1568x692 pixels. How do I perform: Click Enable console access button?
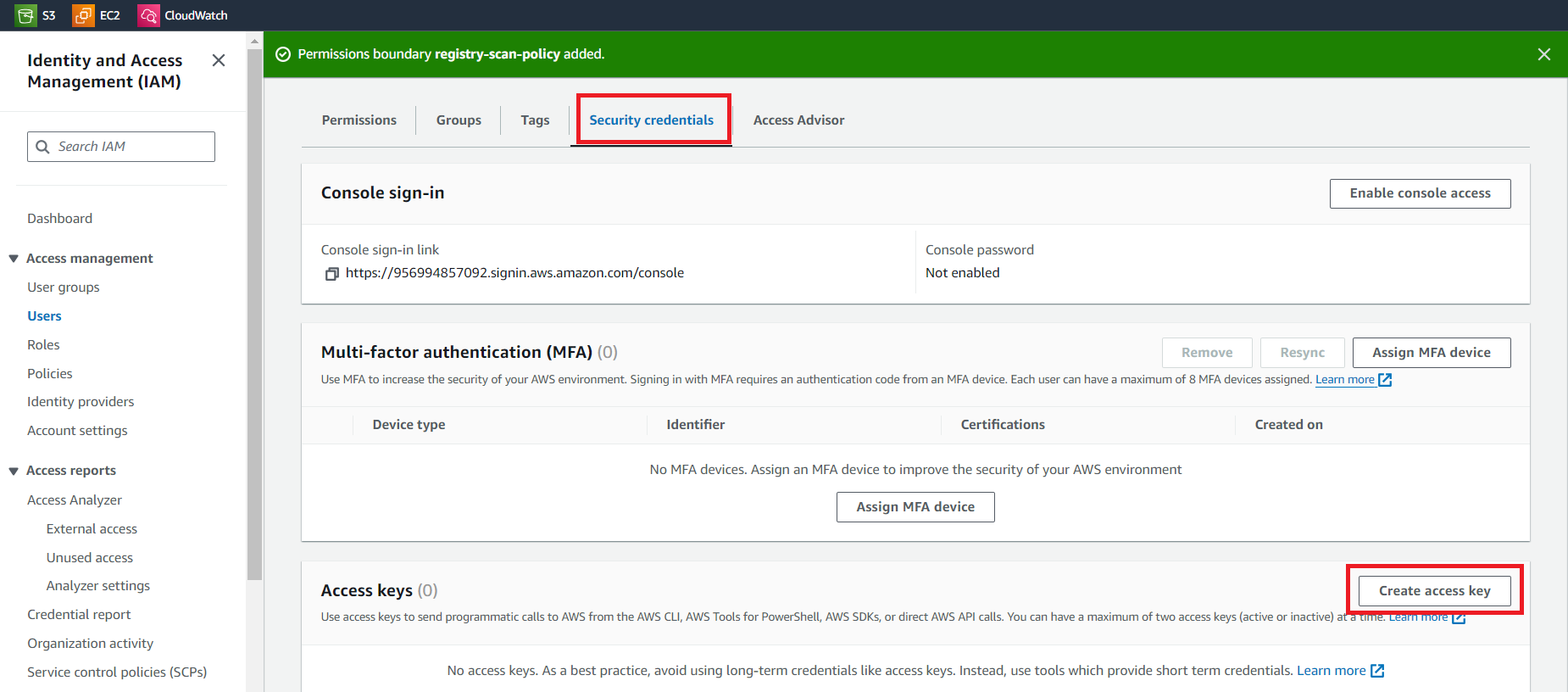[1420, 193]
